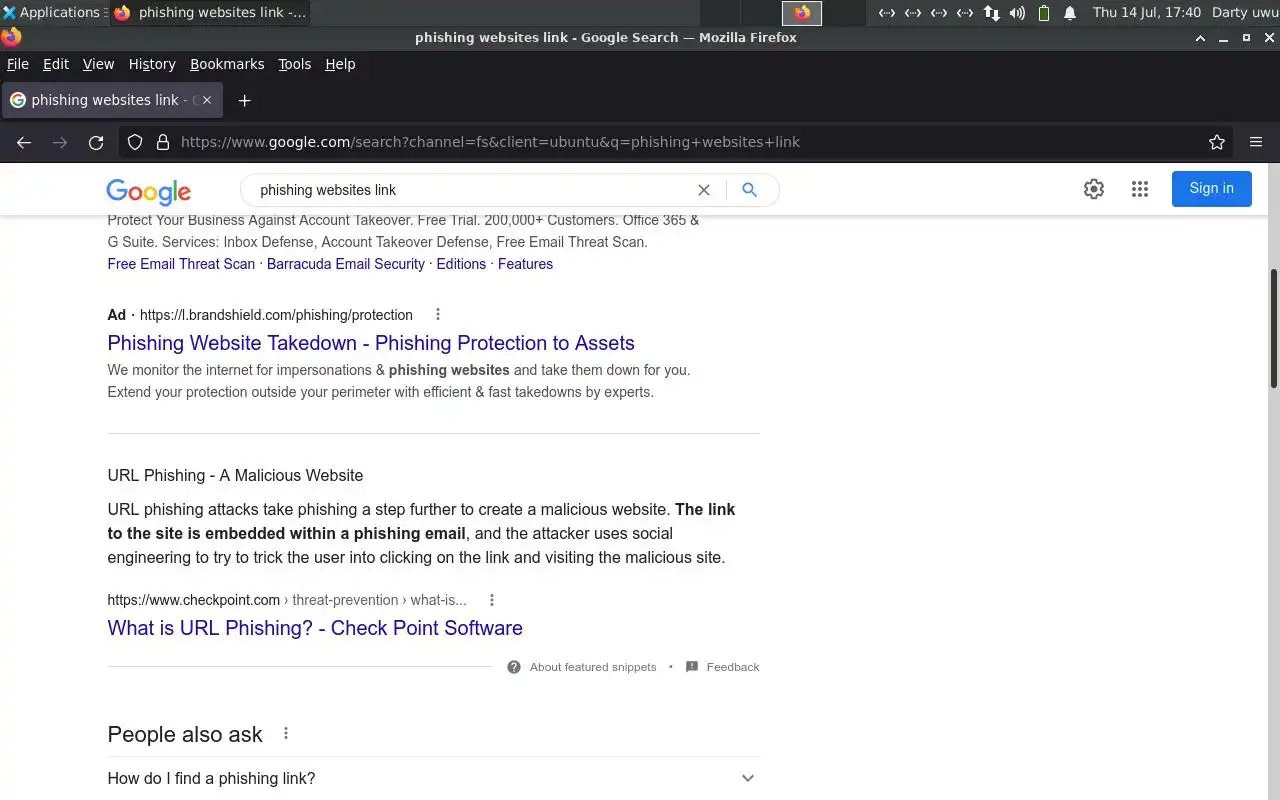The width and height of the screenshot is (1280, 800).
Task: Open the Help menu
Action: pos(340,64)
